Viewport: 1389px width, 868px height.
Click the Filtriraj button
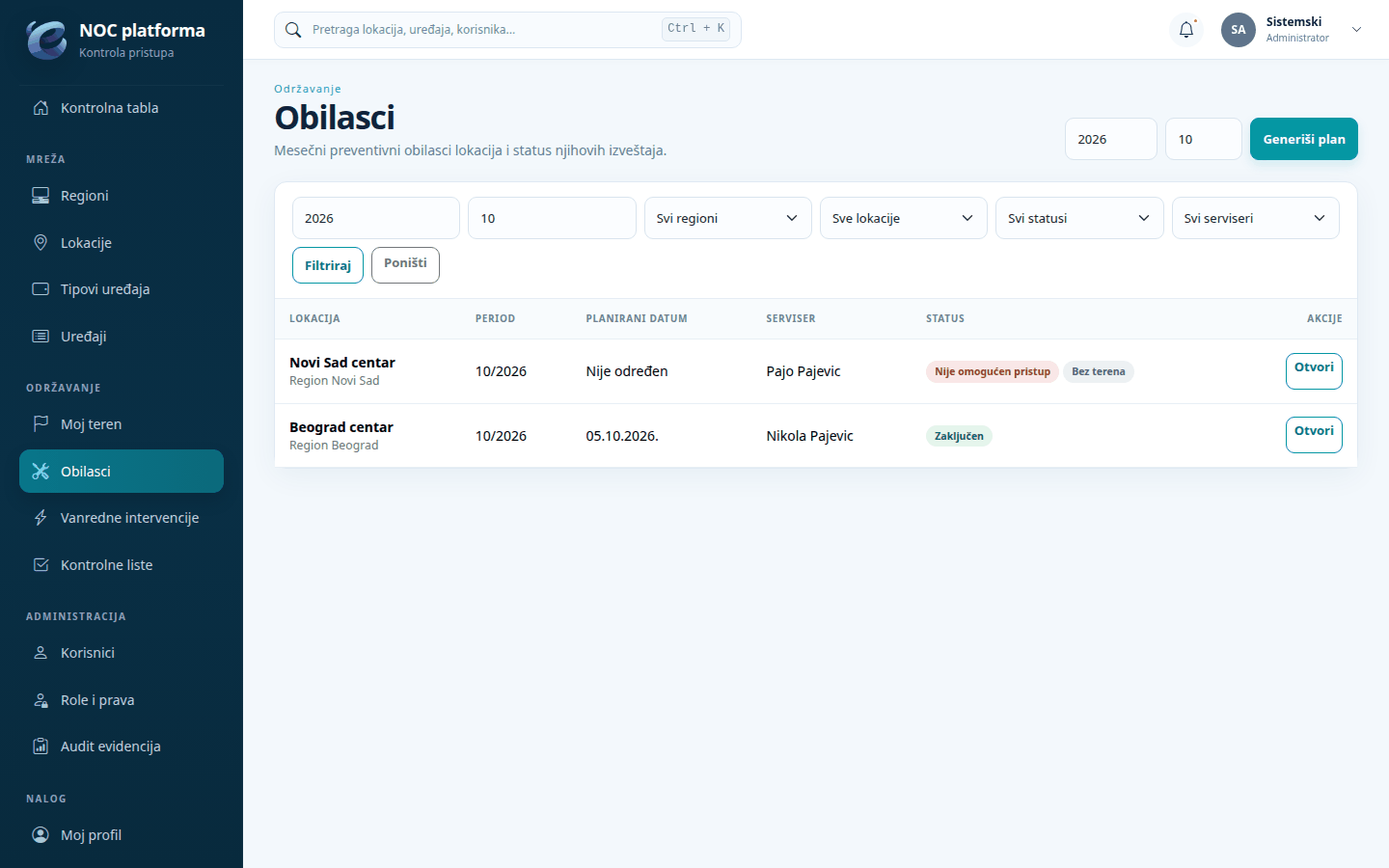[x=328, y=265]
